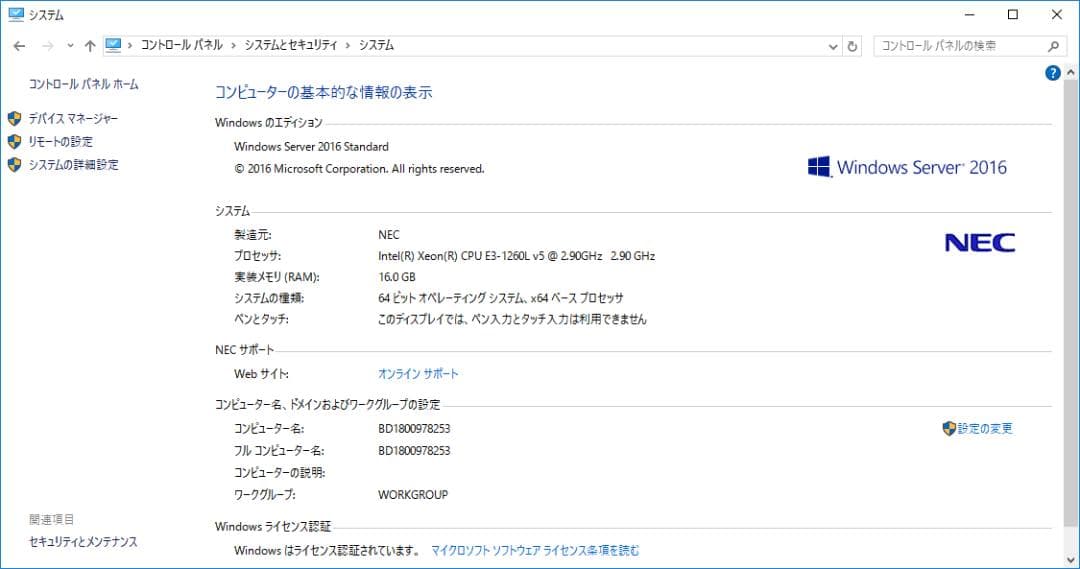Viewport: 1080px width, 569px height.
Task: Select text Windows Server 2016 Standard
Action: pyautogui.click(x=311, y=147)
